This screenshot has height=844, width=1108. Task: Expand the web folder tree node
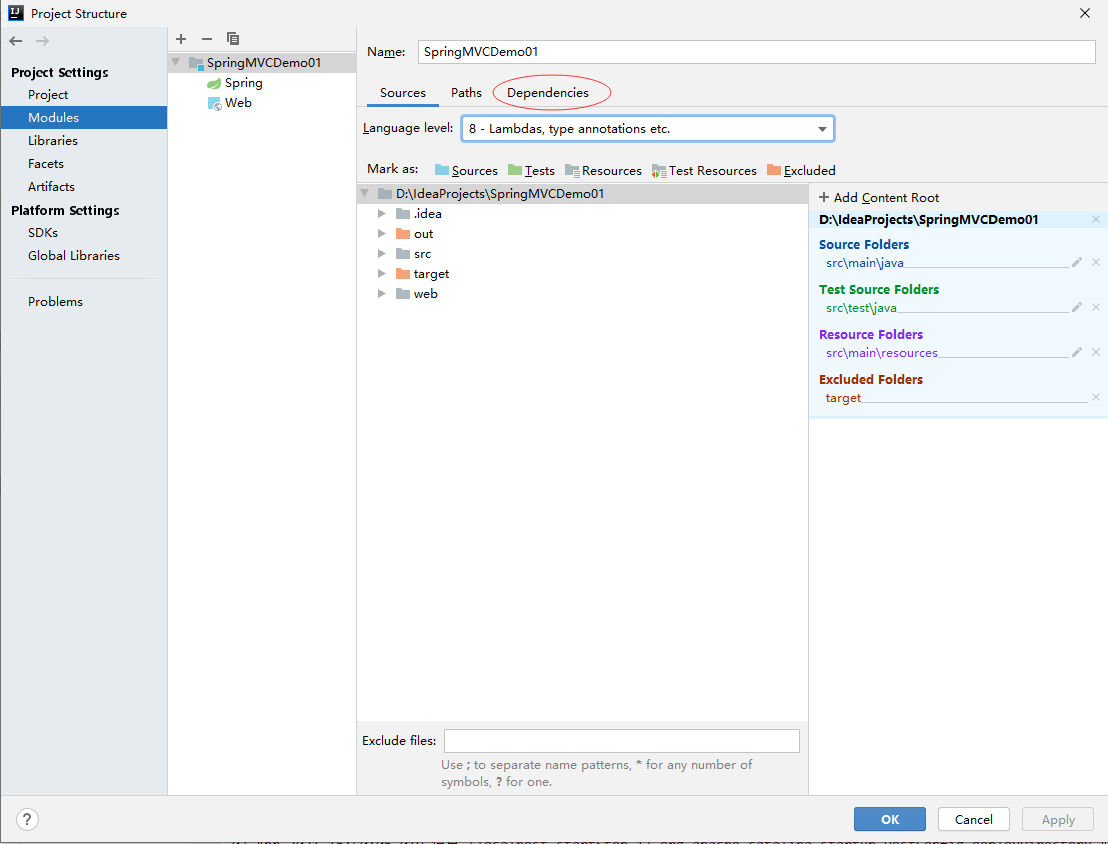point(382,294)
